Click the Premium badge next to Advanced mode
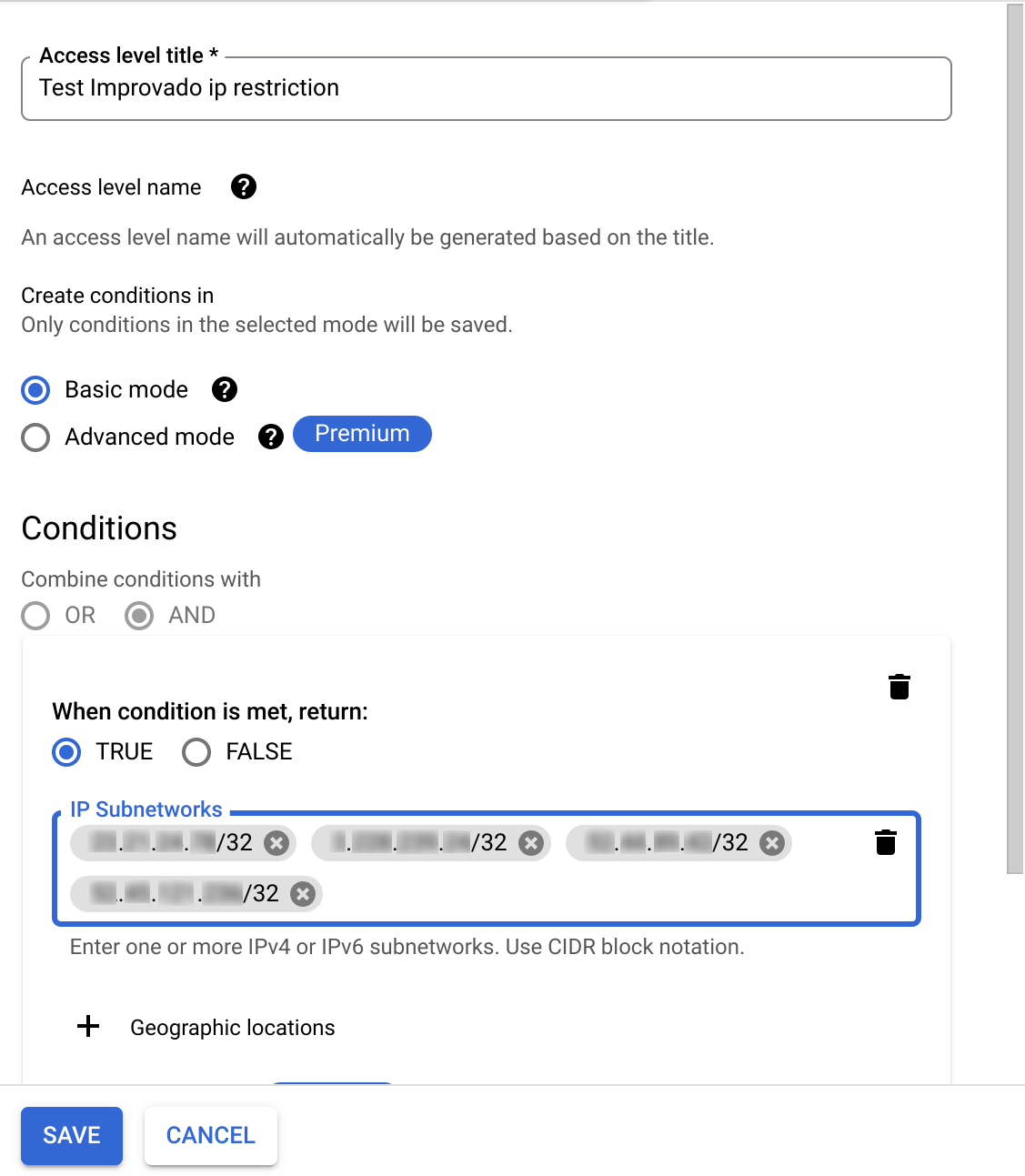The width and height of the screenshot is (1025, 1176). click(x=362, y=434)
